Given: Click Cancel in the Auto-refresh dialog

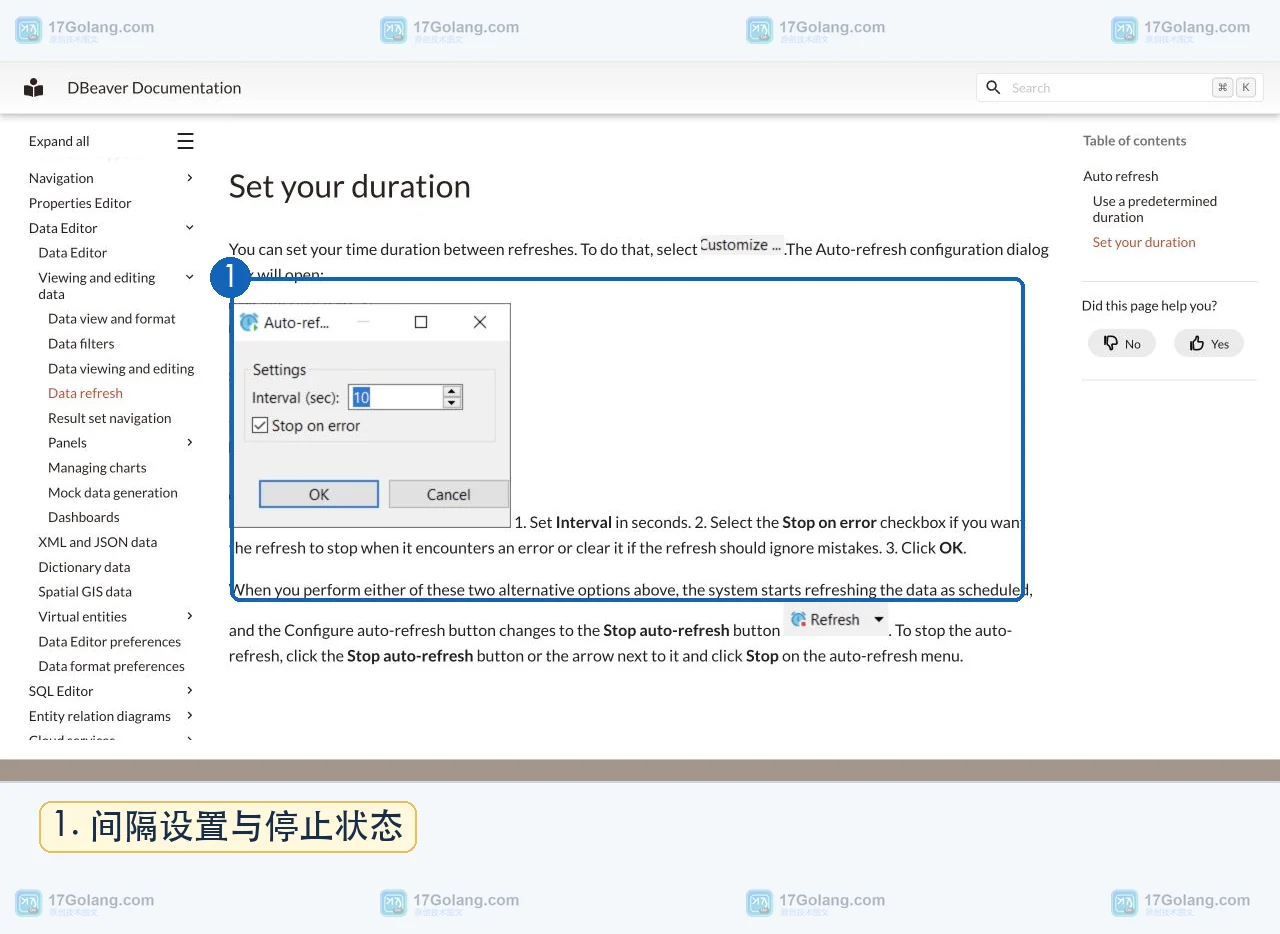Looking at the screenshot, I should (448, 494).
